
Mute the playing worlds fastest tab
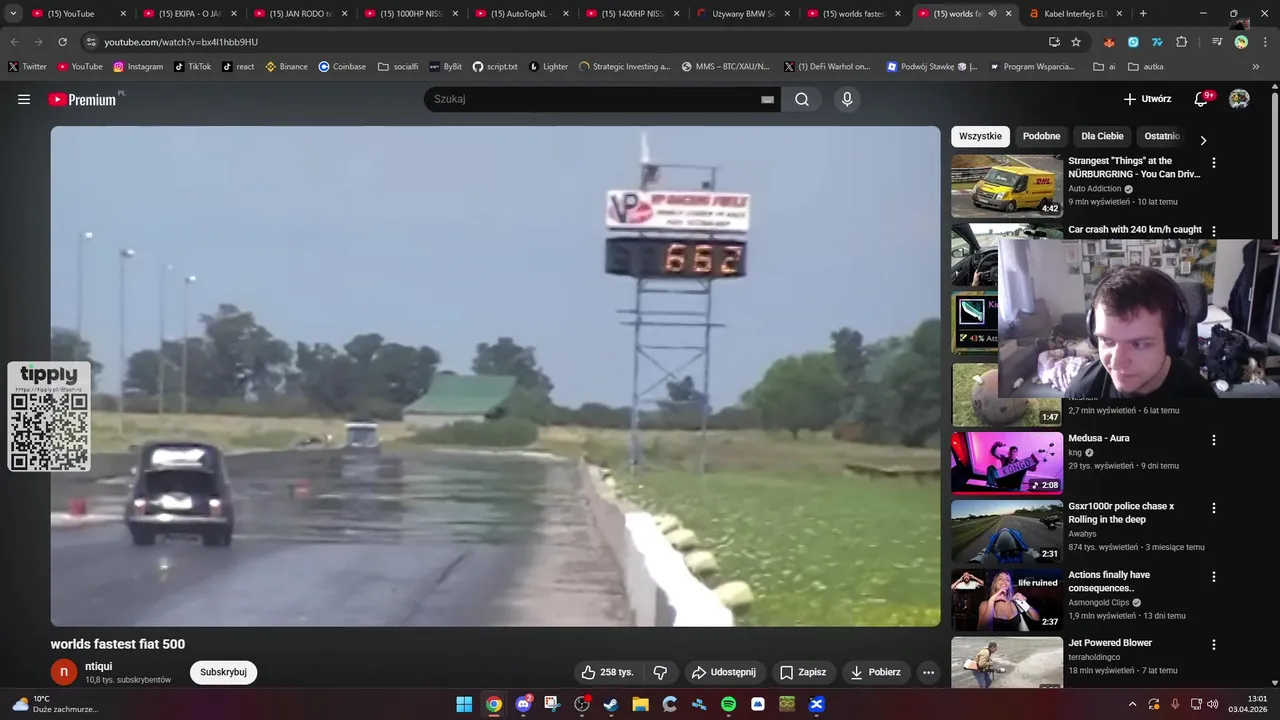tap(992, 14)
